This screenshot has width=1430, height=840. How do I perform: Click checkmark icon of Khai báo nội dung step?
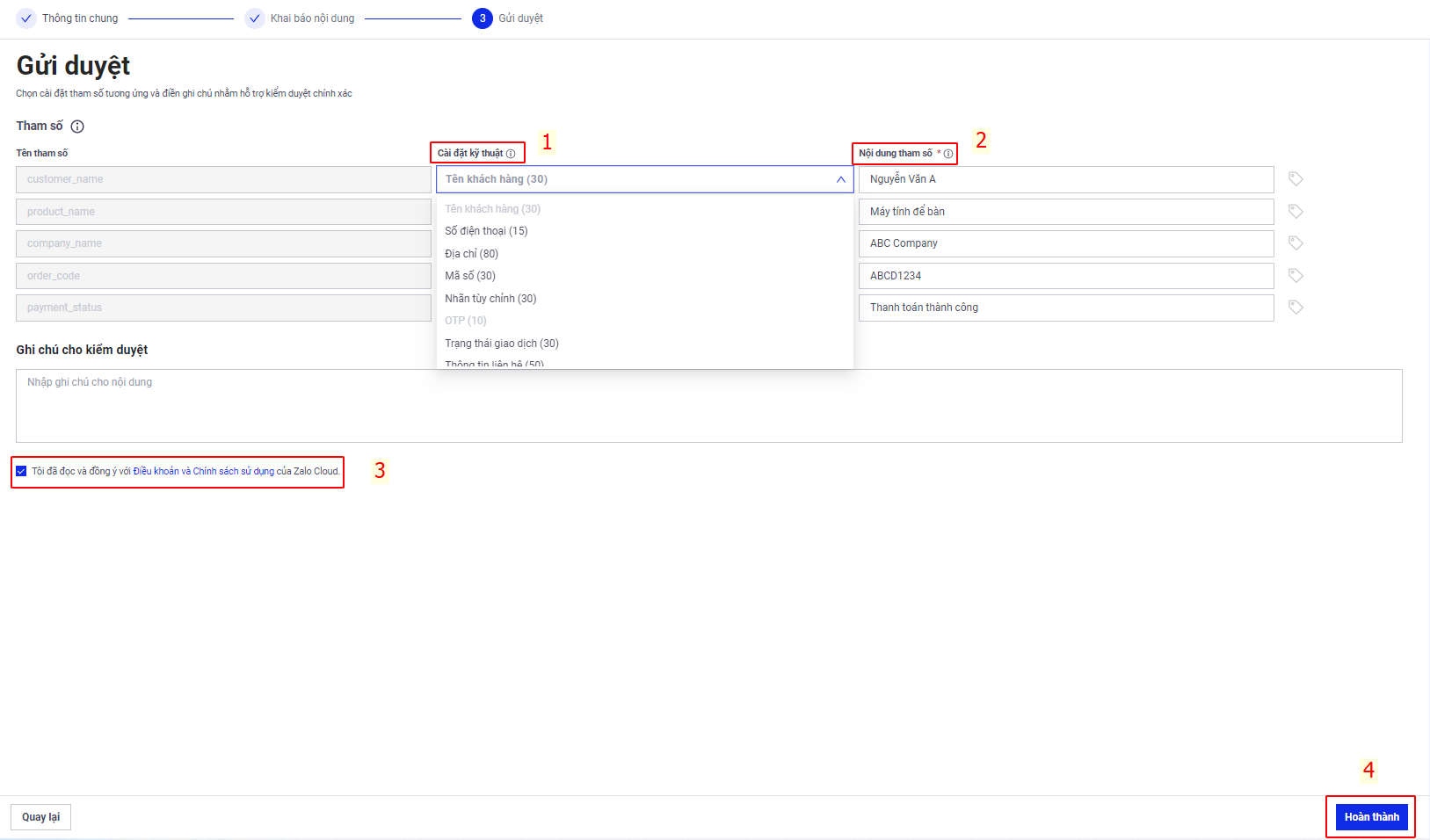(255, 18)
